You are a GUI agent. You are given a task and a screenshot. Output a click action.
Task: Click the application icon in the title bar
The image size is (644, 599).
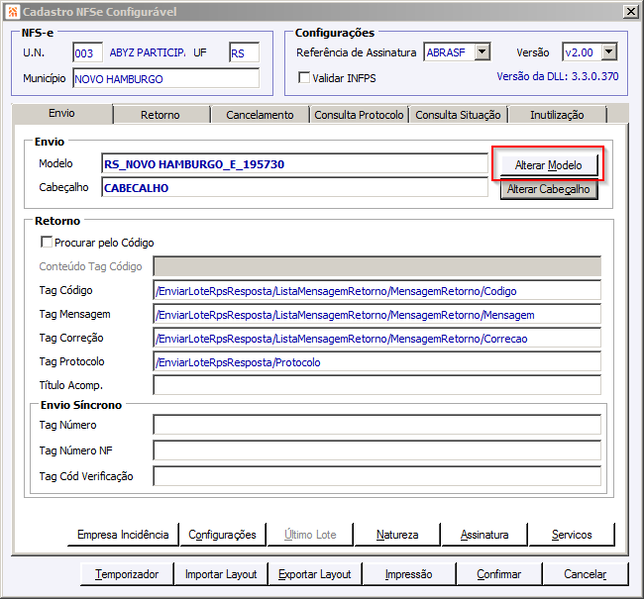pyautogui.click(x=13, y=12)
